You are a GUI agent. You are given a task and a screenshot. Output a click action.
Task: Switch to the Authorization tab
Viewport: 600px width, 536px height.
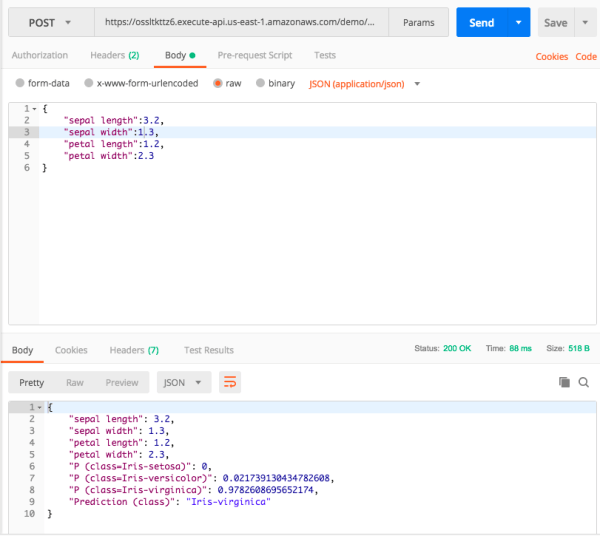39,55
